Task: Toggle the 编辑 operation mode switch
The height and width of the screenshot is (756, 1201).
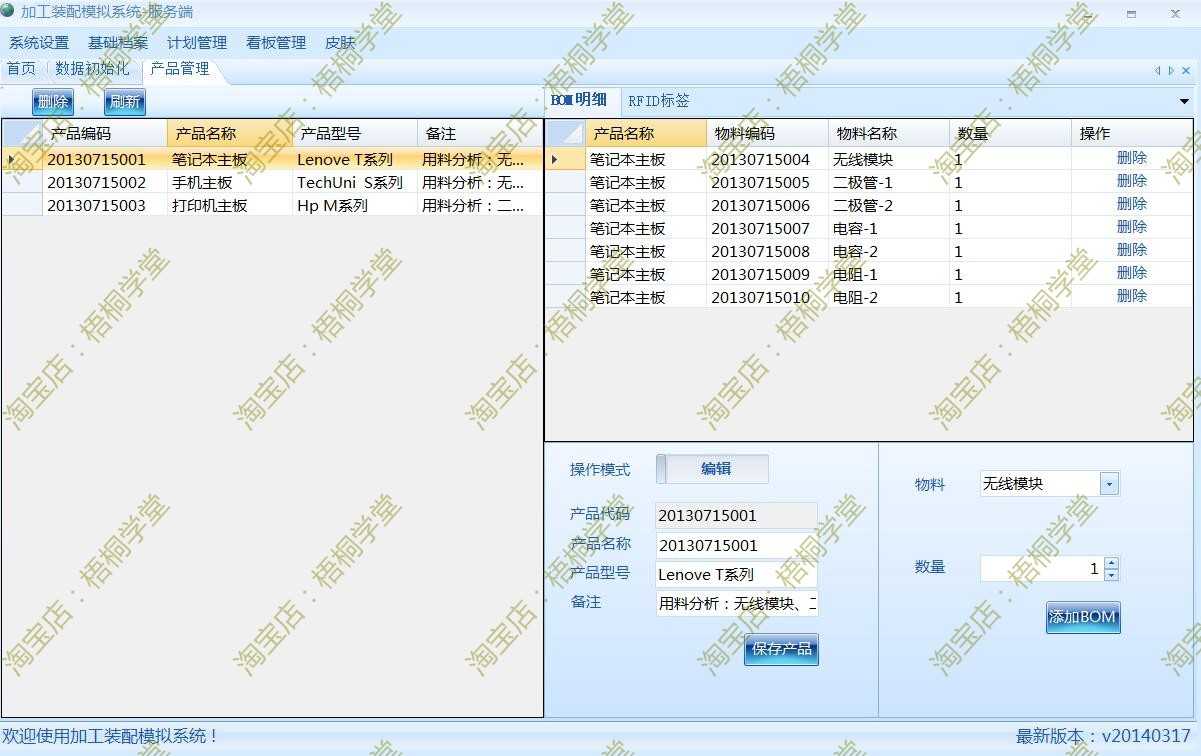Action: point(712,469)
